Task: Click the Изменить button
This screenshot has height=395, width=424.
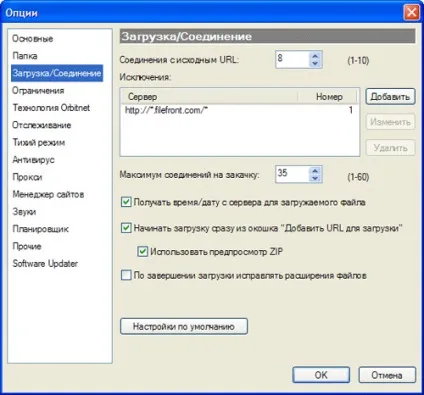Action: (x=390, y=122)
